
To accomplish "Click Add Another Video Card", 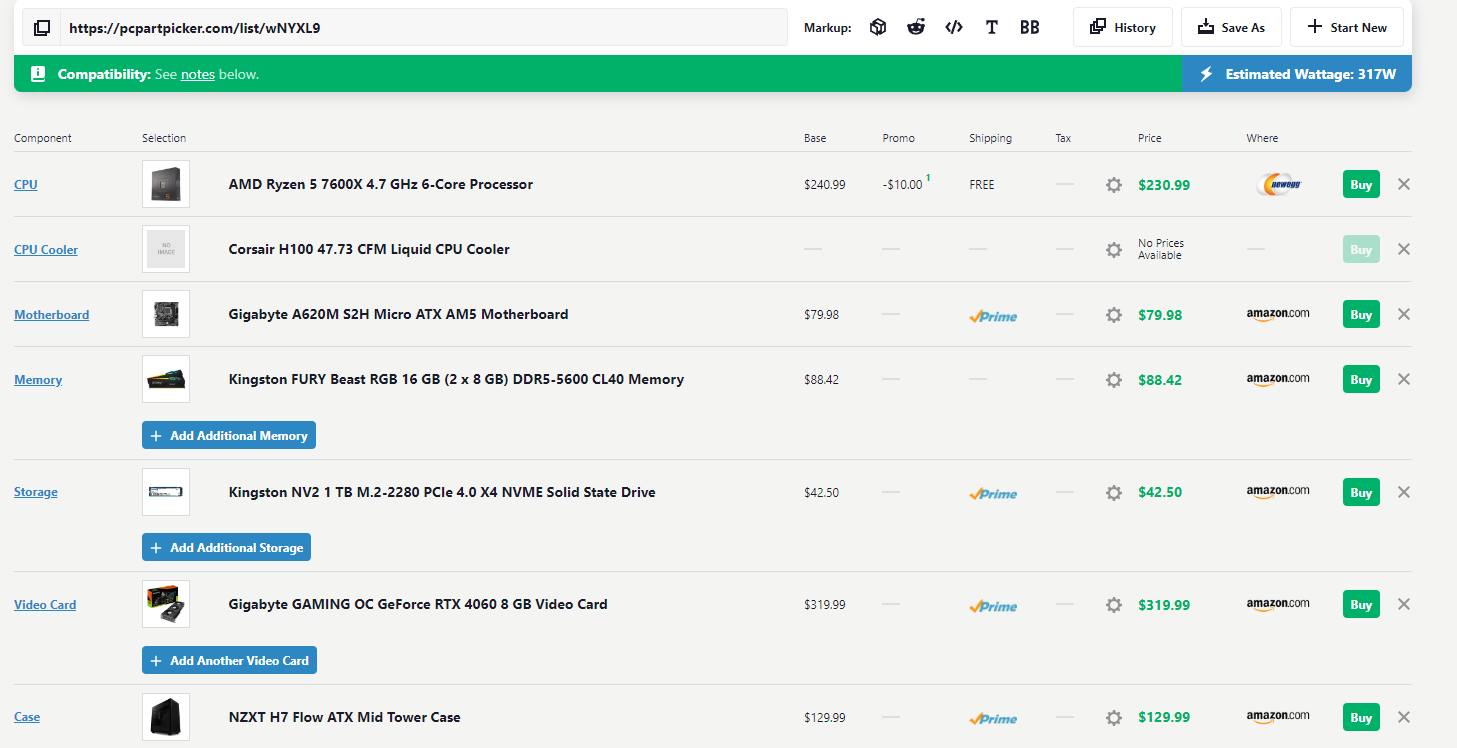I will [229, 661].
